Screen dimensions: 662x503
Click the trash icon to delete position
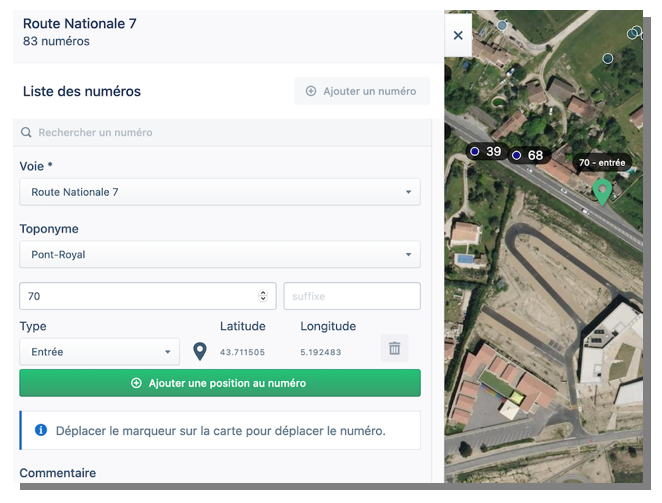point(394,349)
